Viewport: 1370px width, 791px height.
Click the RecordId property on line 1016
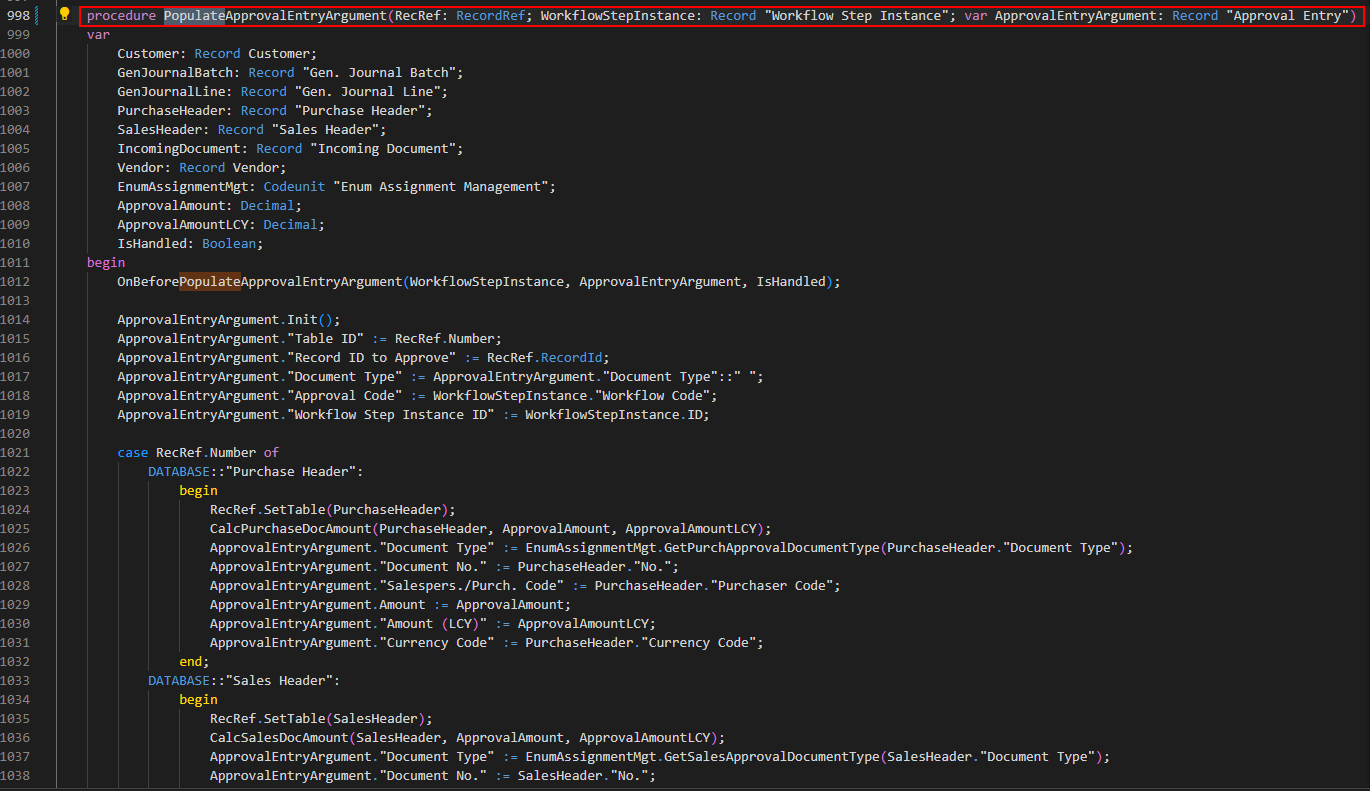coord(571,357)
